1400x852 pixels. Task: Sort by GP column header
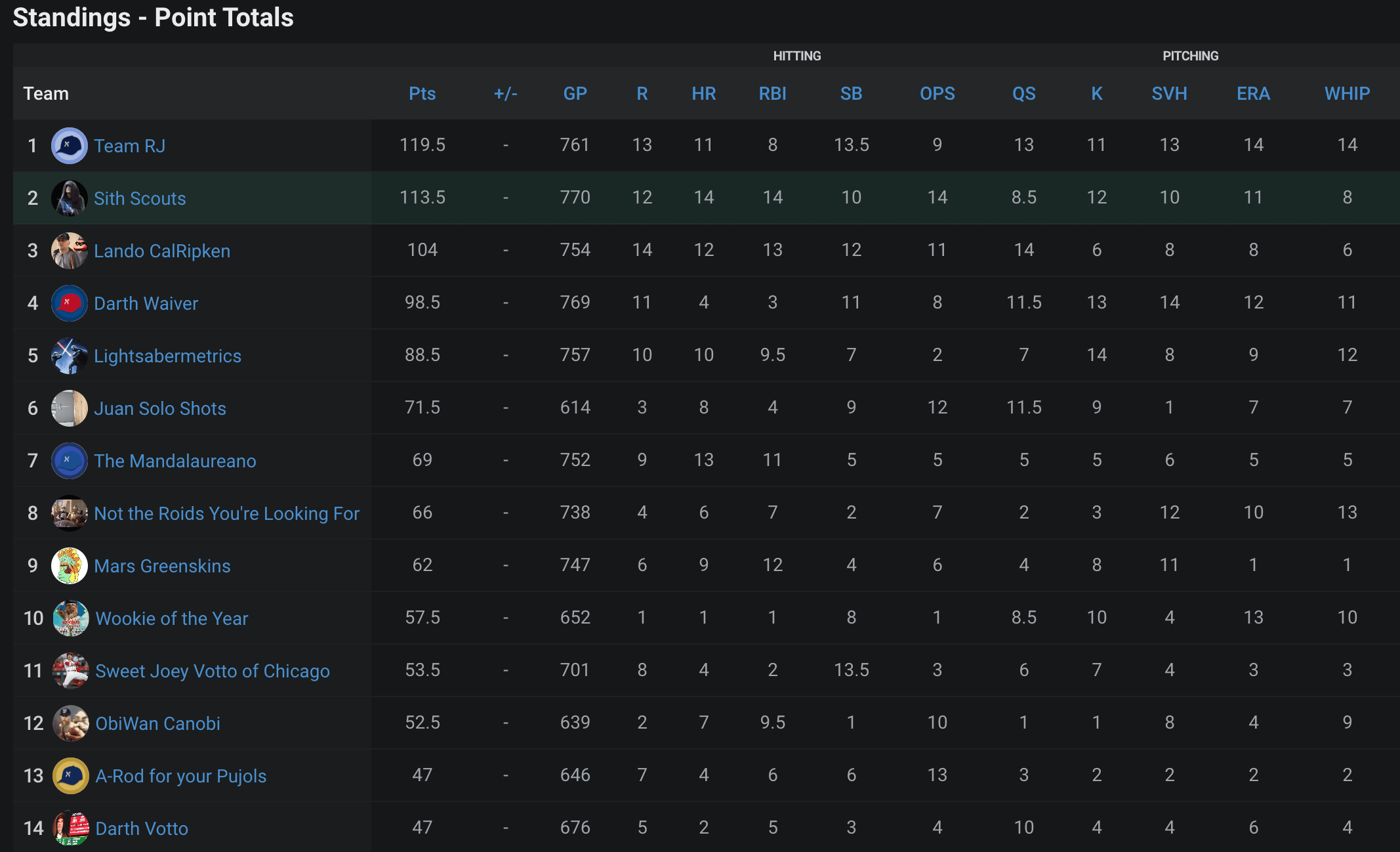(x=575, y=93)
